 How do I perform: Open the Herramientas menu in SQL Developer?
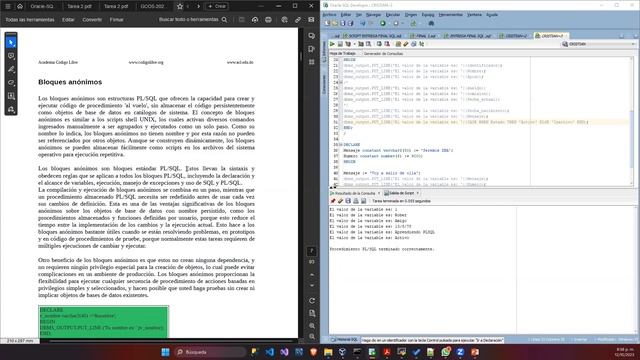[451, 15]
